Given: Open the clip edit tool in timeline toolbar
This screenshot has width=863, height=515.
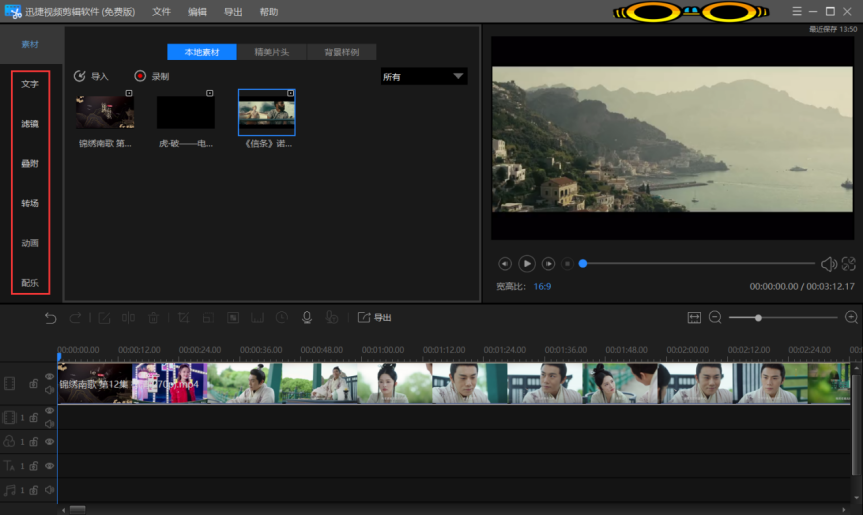Looking at the screenshot, I should click(x=105, y=318).
